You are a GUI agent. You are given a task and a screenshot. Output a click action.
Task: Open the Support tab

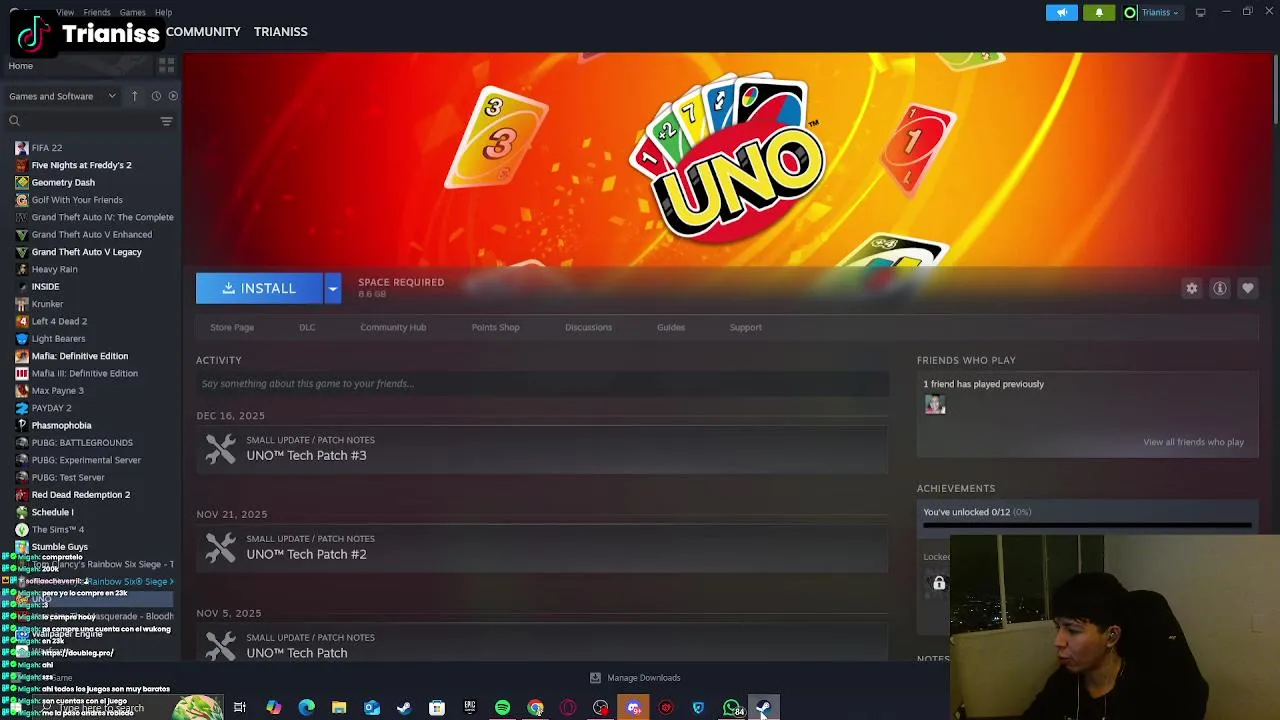point(745,327)
